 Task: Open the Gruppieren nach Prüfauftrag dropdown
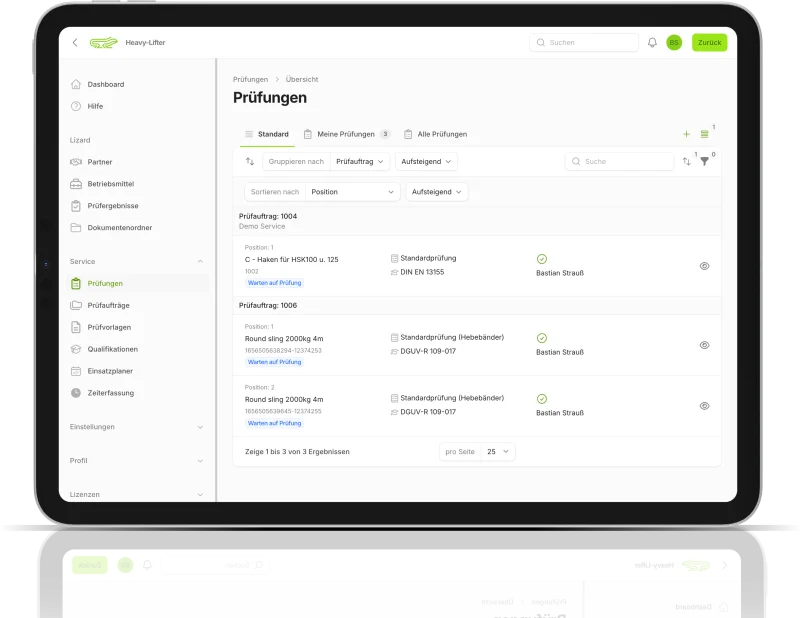[x=361, y=161]
